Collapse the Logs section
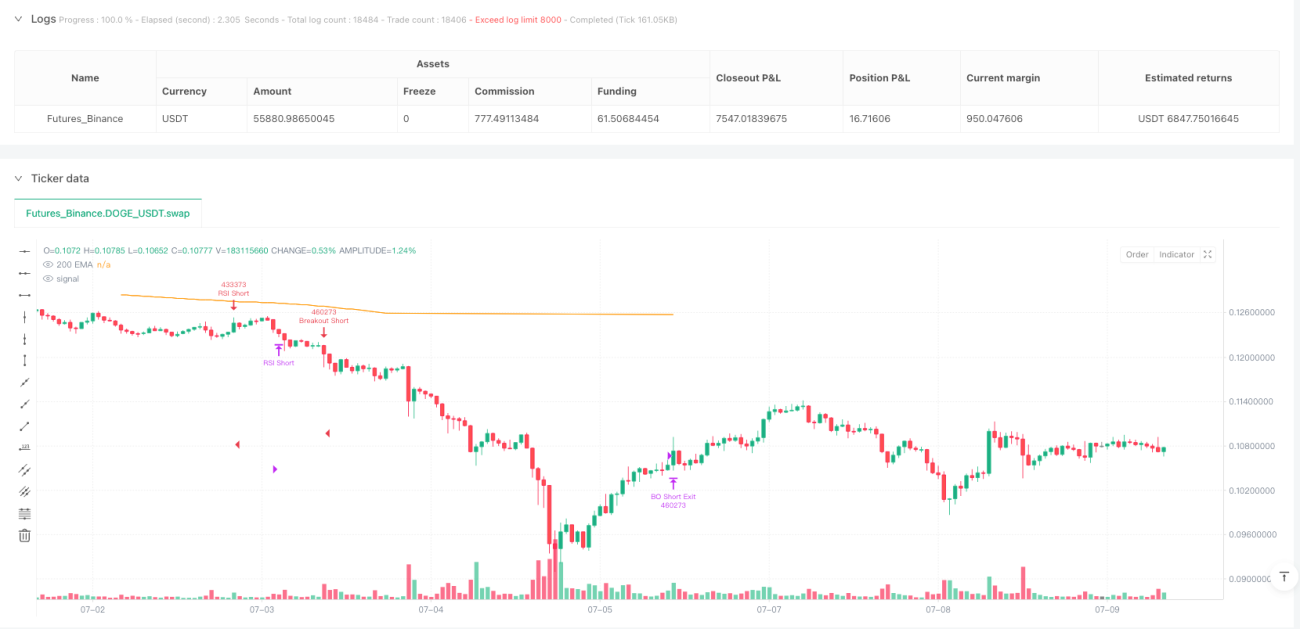 [x=19, y=19]
